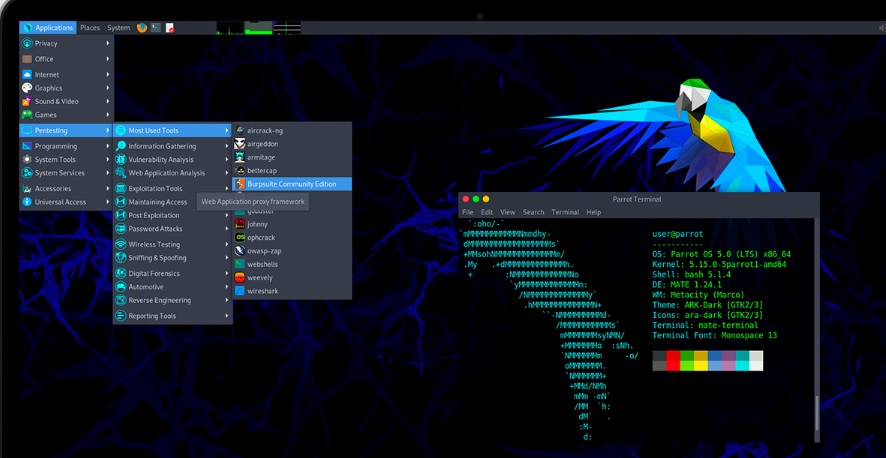Click the wireshark shark-fin icon
Image resolution: width=886 pixels, height=458 pixels.
point(240,291)
